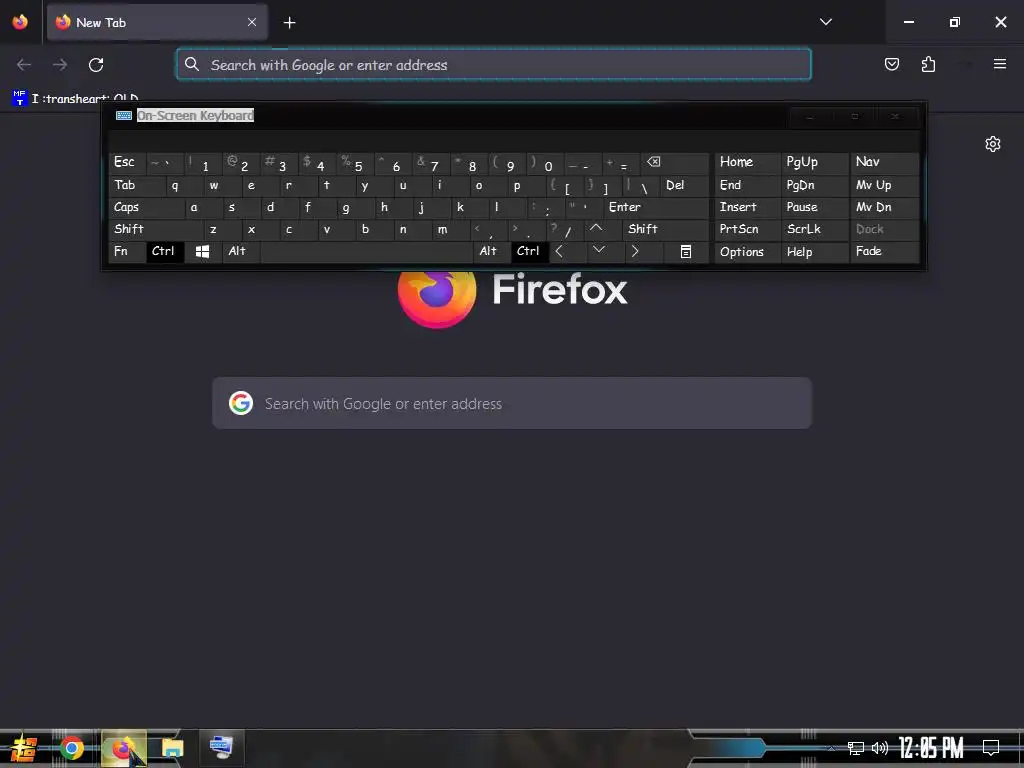Open Options on On-Screen Keyboard
This screenshot has height=768, width=1024.
[x=746, y=251]
